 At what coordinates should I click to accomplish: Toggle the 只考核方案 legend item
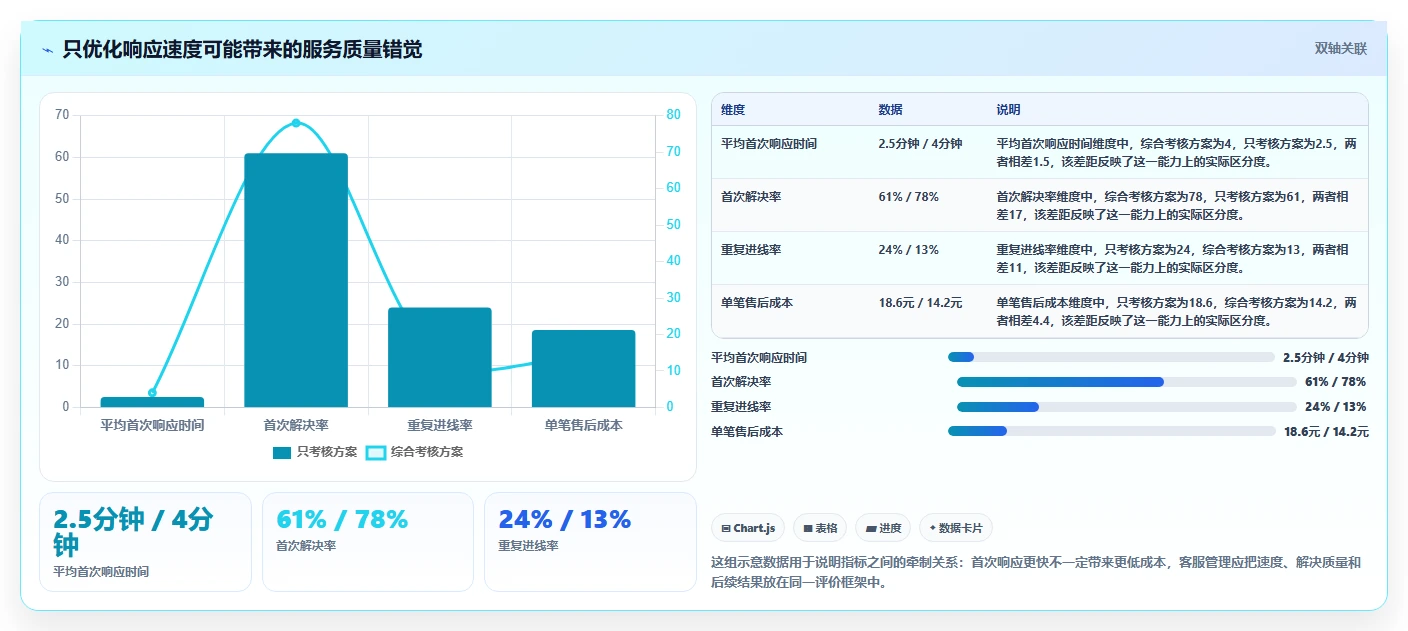tap(314, 452)
